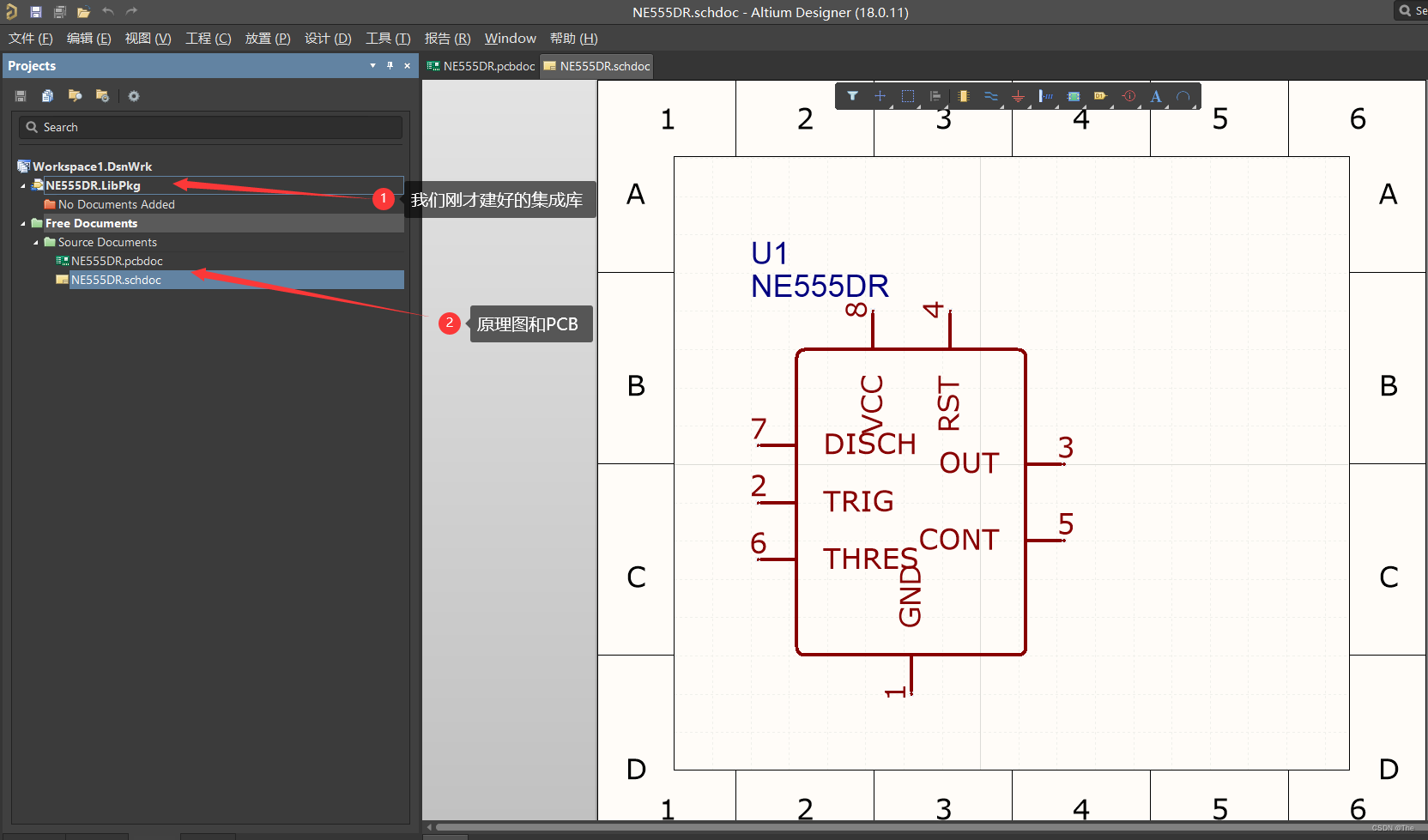1428x840 pixels.
Task: Click the place directive/info marker tool
Action: point(1129,96)
